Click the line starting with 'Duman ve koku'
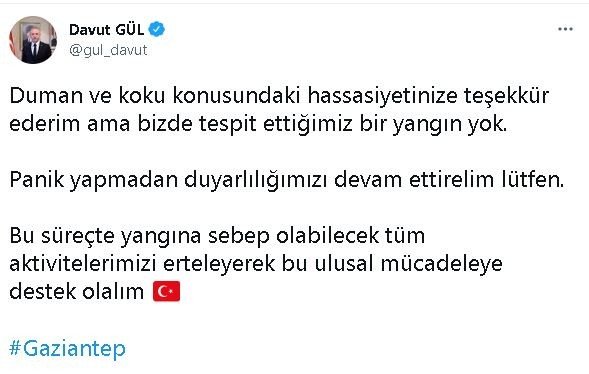This screenshot has height=374, width=589. point(279,96)
